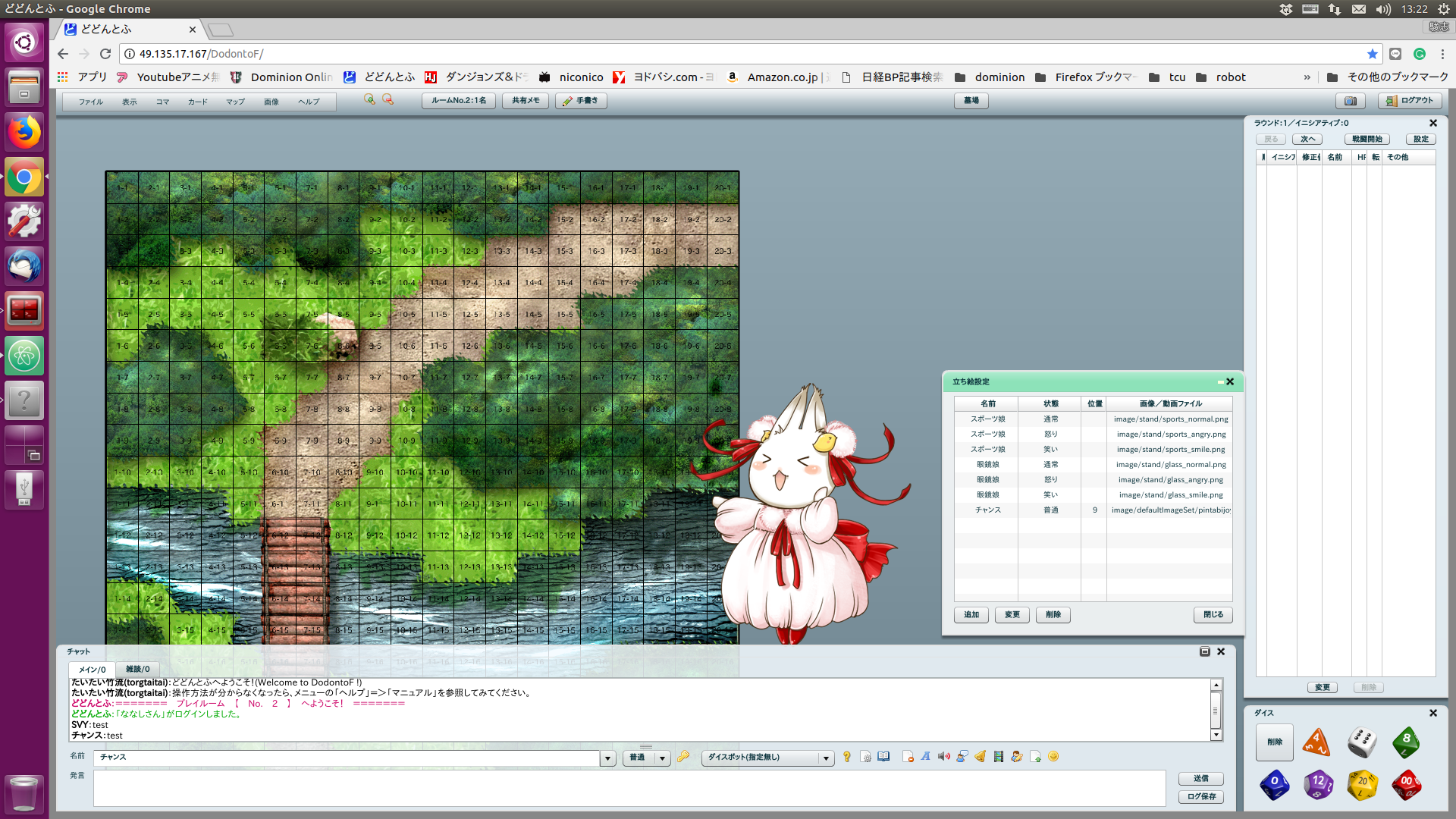Click the 追加 button in 立ち絵設定
Viewport: 1456px width, 819px height.
pyautogui.click(x=971, y=614)
